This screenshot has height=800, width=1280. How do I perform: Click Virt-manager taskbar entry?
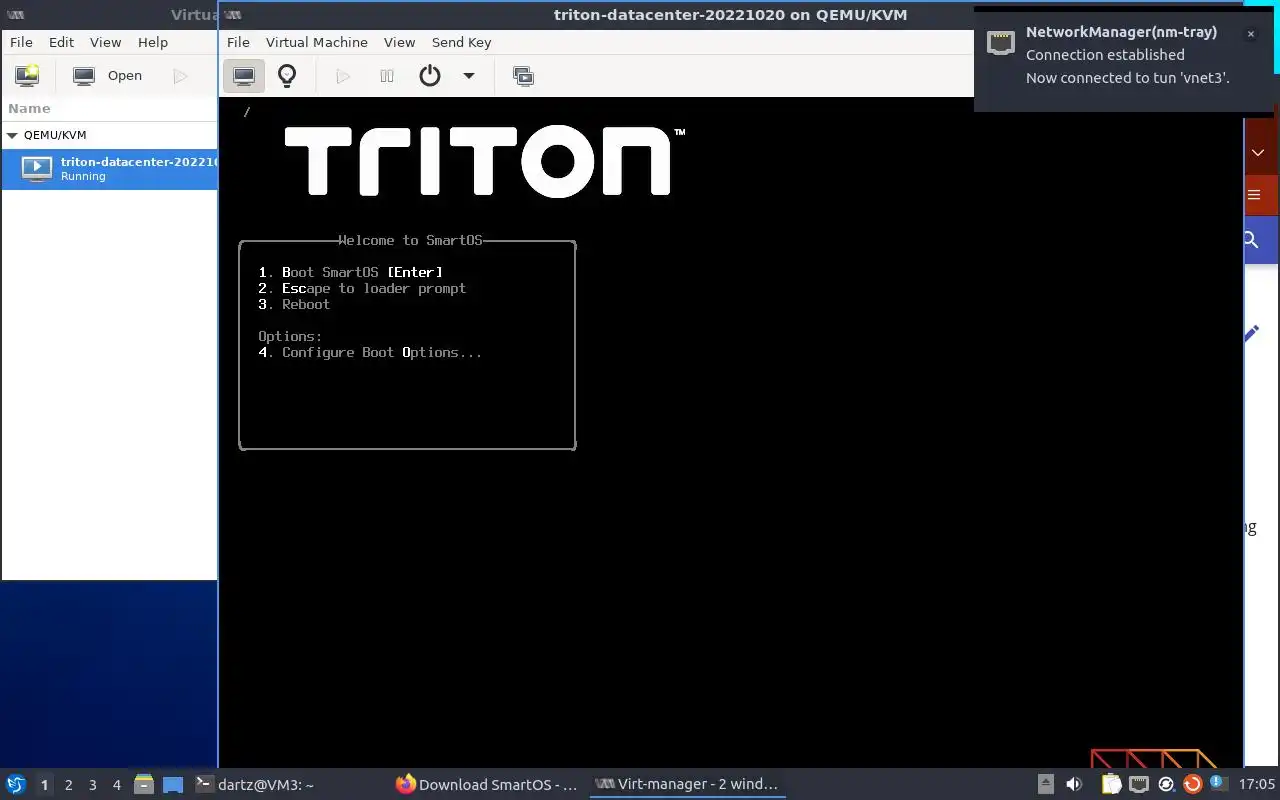[x=687, y=784]
